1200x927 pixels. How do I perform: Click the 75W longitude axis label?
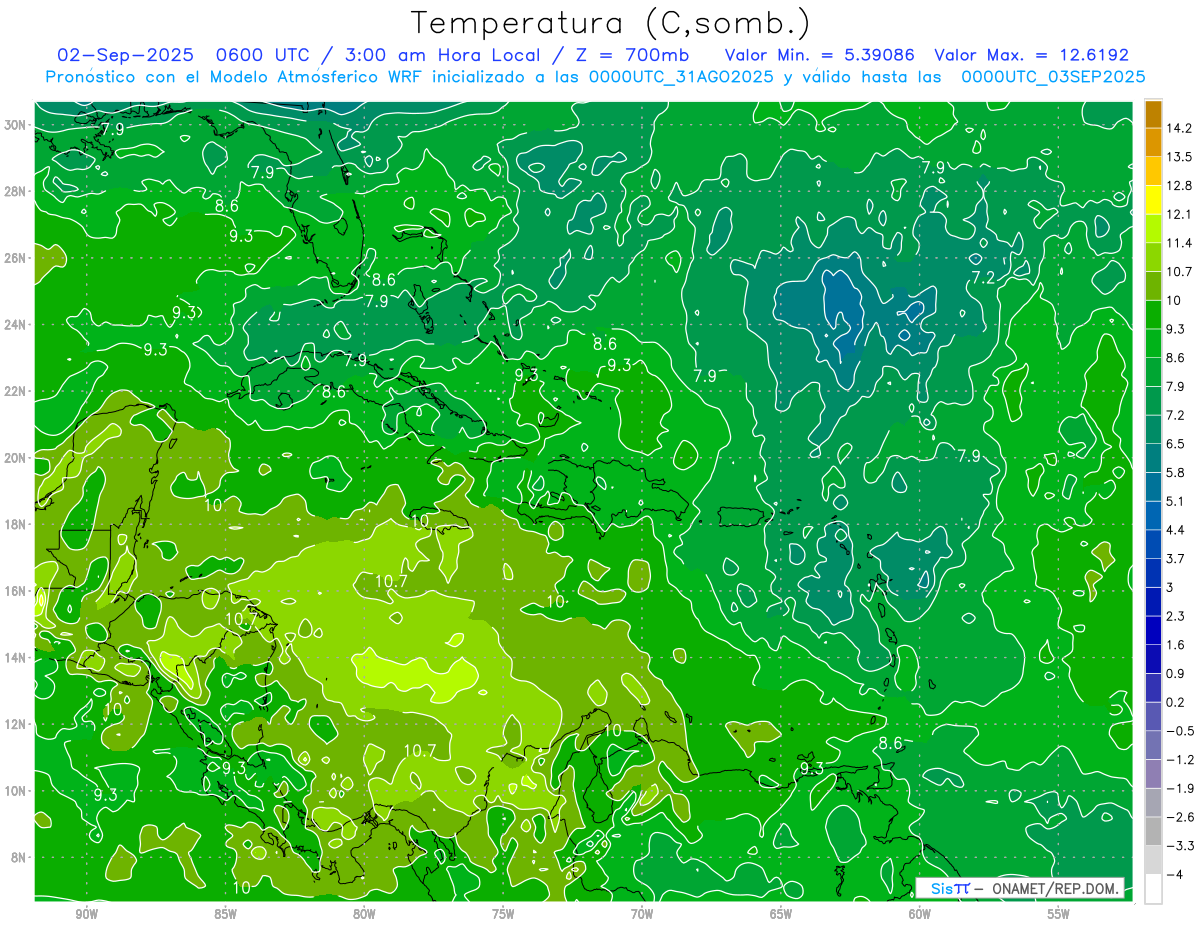coord(503,914)
